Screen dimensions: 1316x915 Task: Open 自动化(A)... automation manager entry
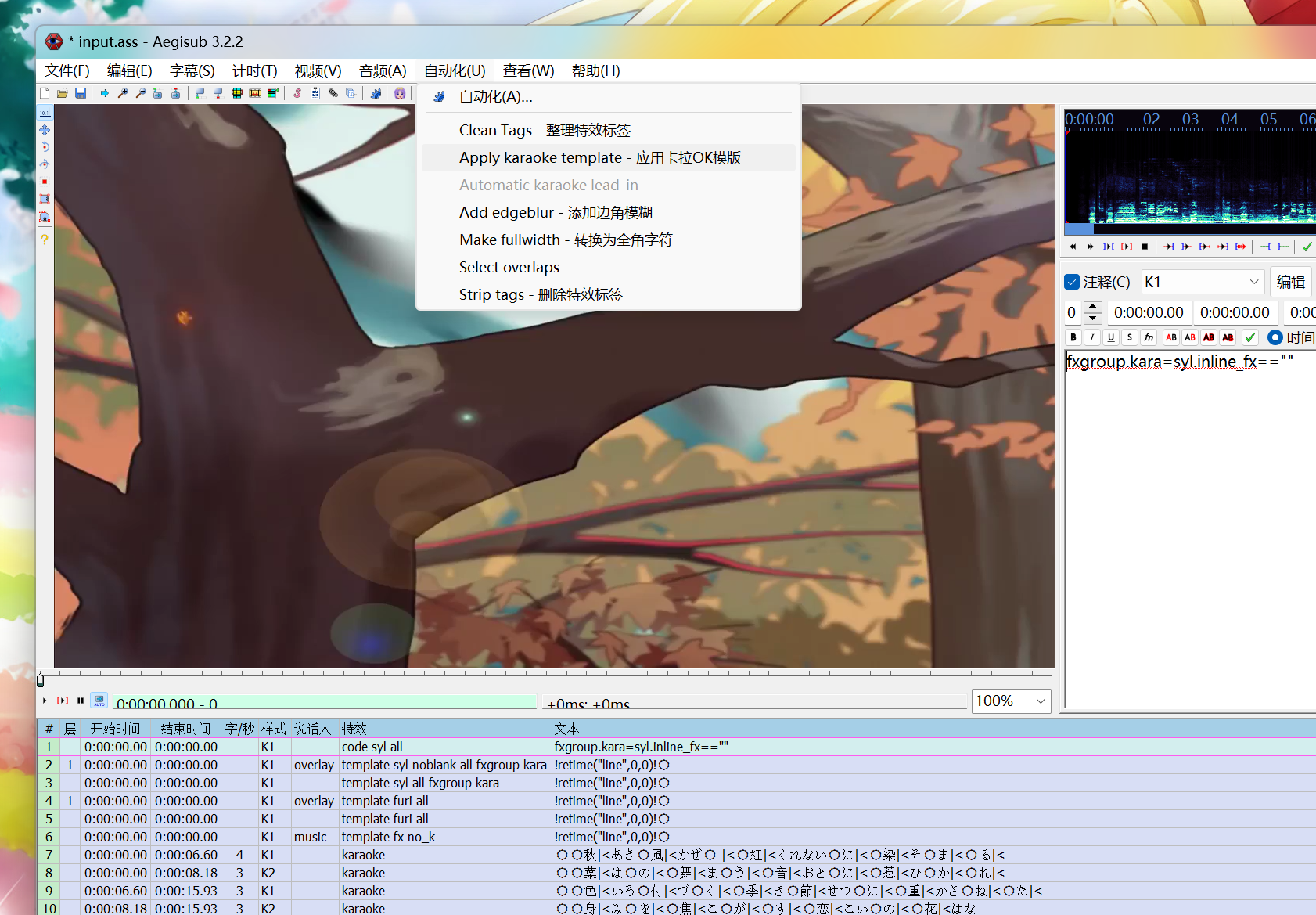609,97
